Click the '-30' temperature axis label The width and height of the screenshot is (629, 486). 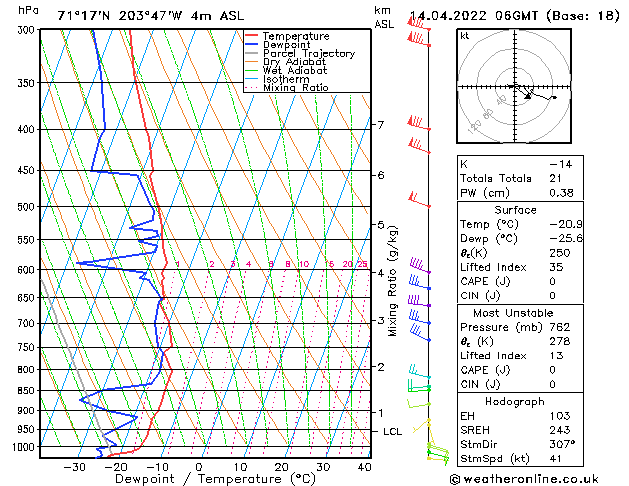coord(75,467)
